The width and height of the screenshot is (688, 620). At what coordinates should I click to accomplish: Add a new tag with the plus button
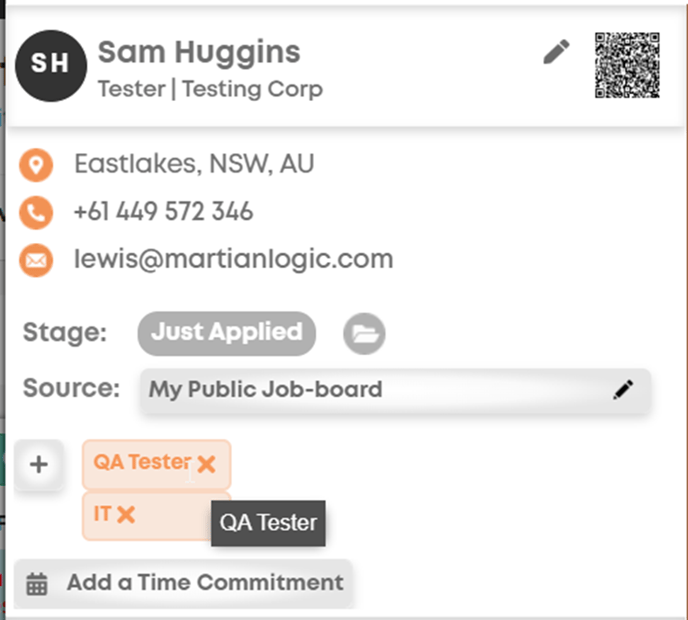coord(39,464)
